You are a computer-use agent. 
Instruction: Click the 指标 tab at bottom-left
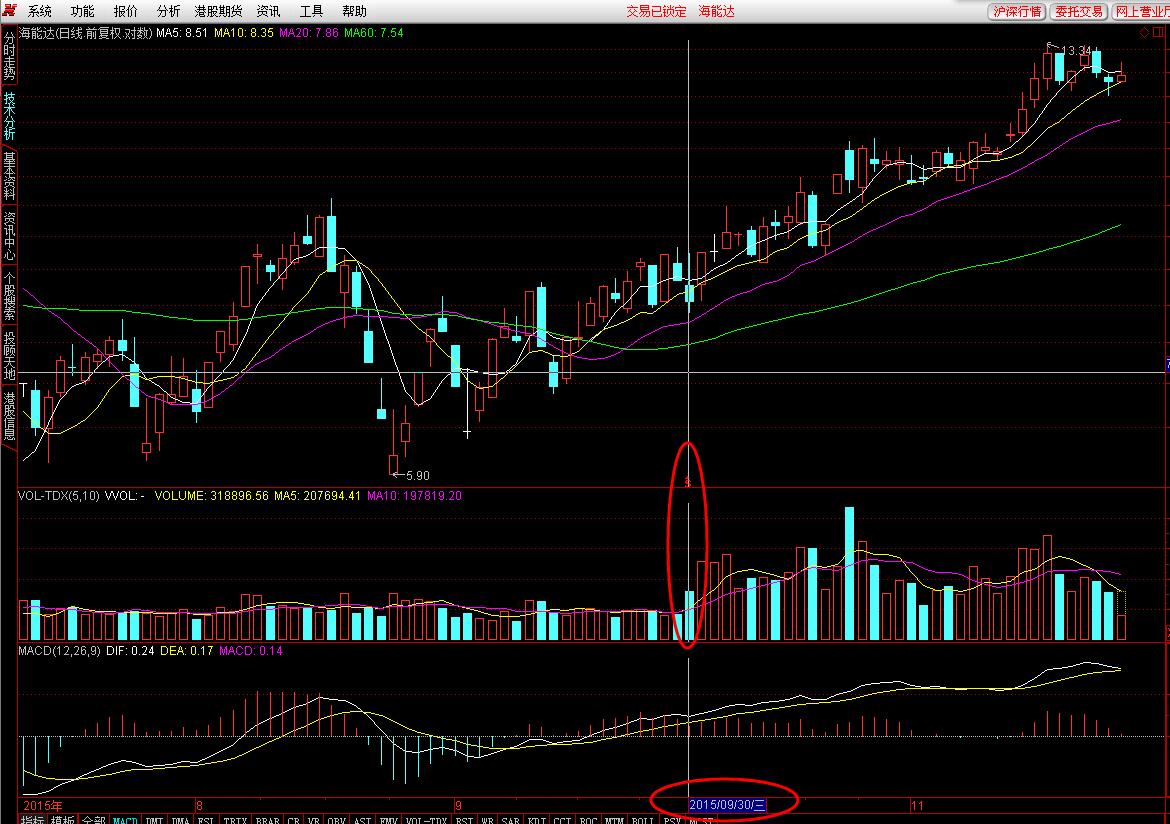click(32, 820)
